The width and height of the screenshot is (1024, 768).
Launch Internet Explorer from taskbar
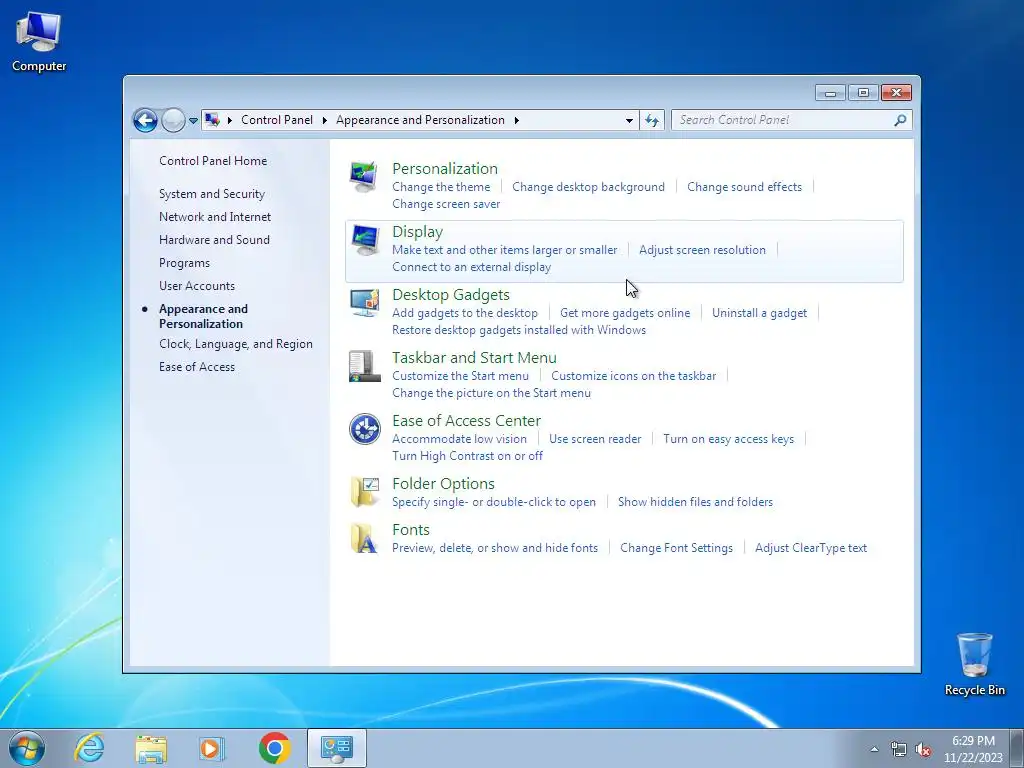pos(89,748)
